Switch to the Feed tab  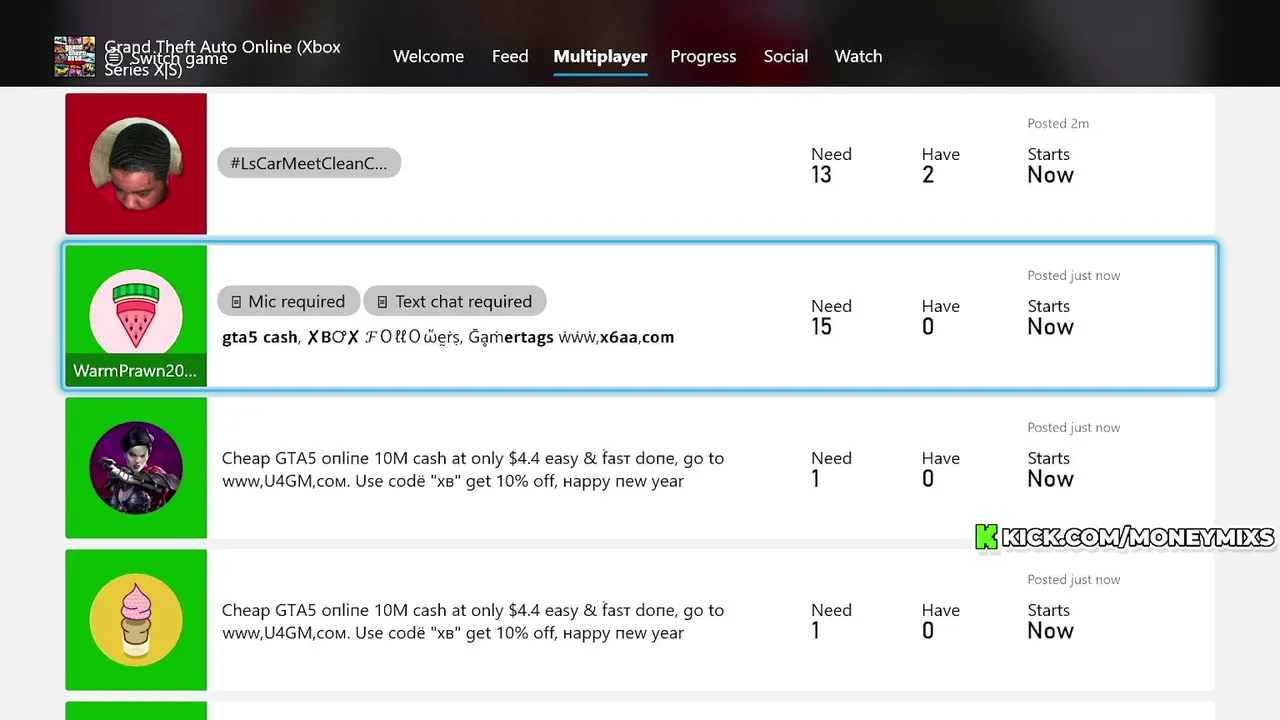[x=510, y=57]
